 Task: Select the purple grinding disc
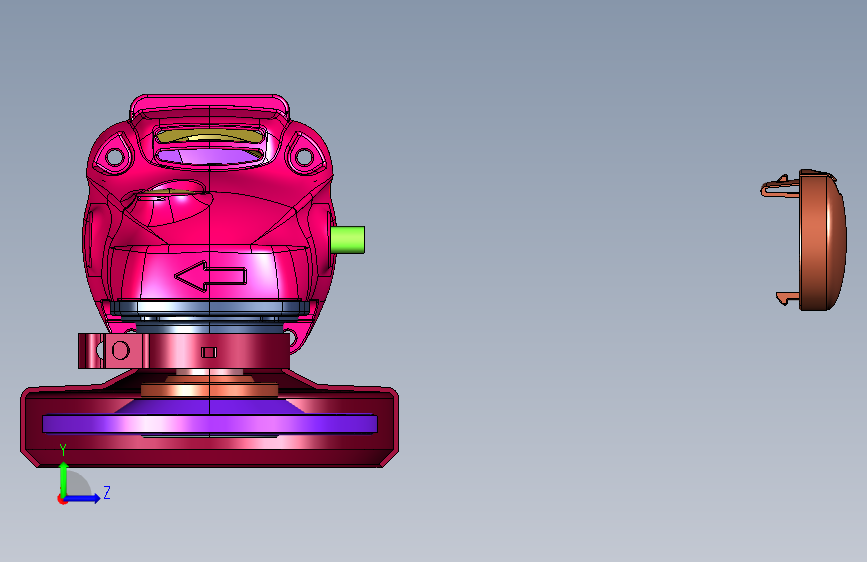[210, 424]
